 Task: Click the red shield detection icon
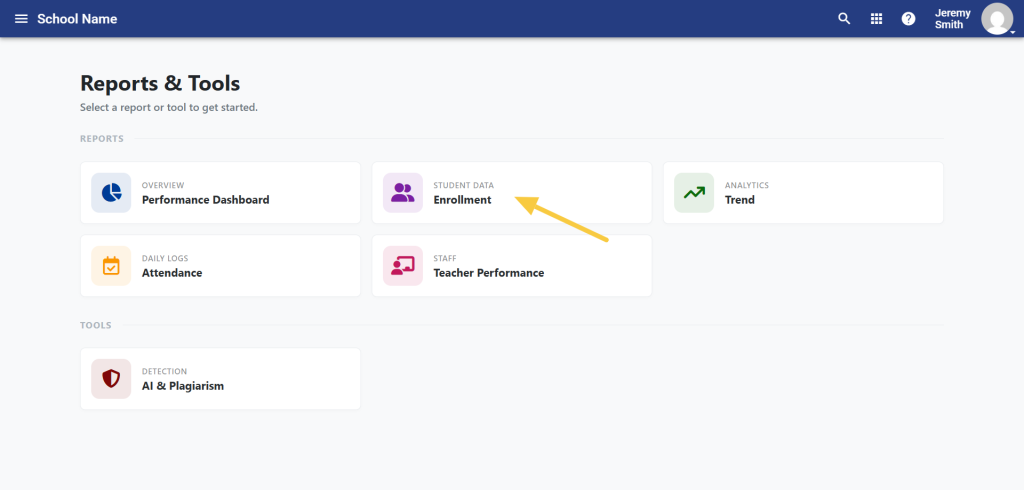[111, 379]
